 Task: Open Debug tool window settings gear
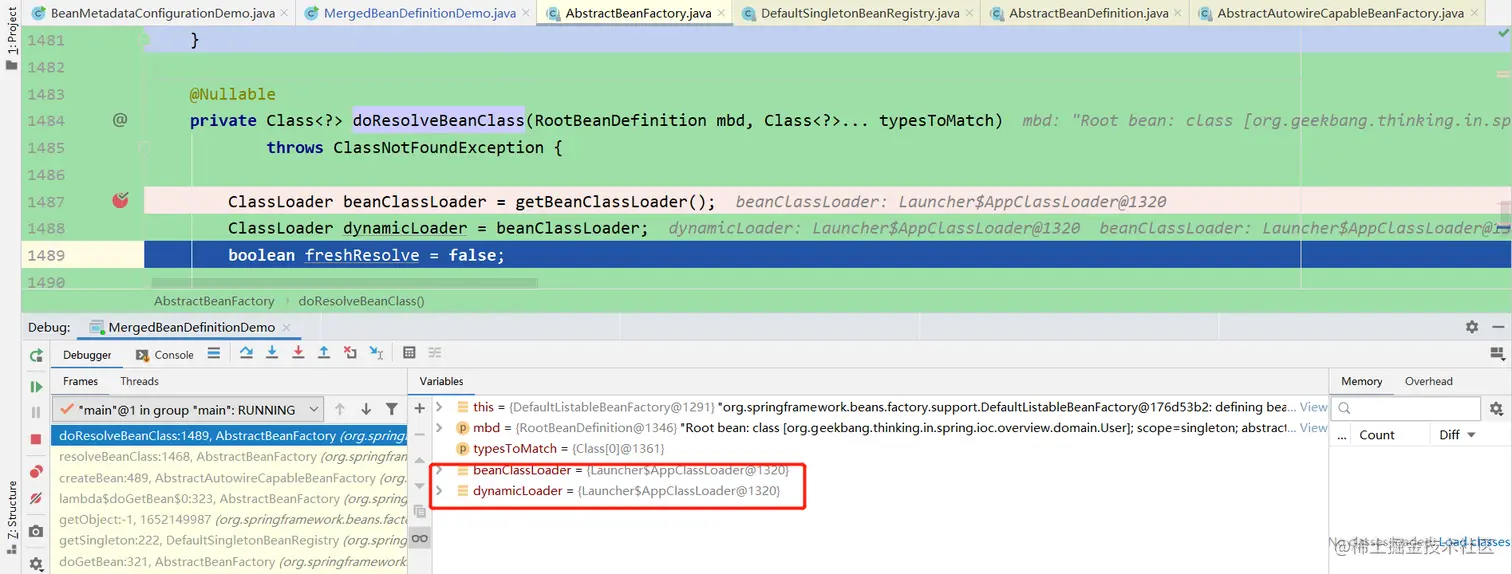pyautogui.click(x=1472, y=327)
